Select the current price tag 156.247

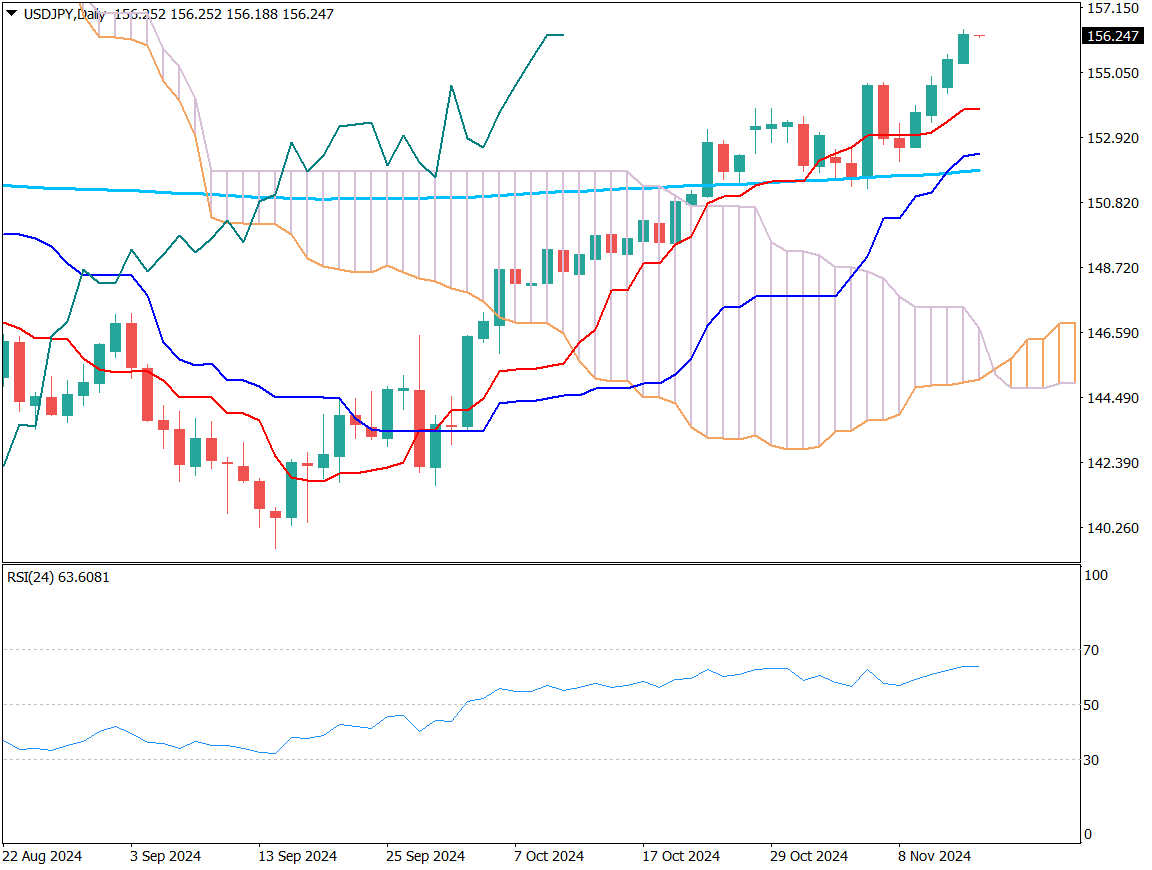pos(1112,36)
